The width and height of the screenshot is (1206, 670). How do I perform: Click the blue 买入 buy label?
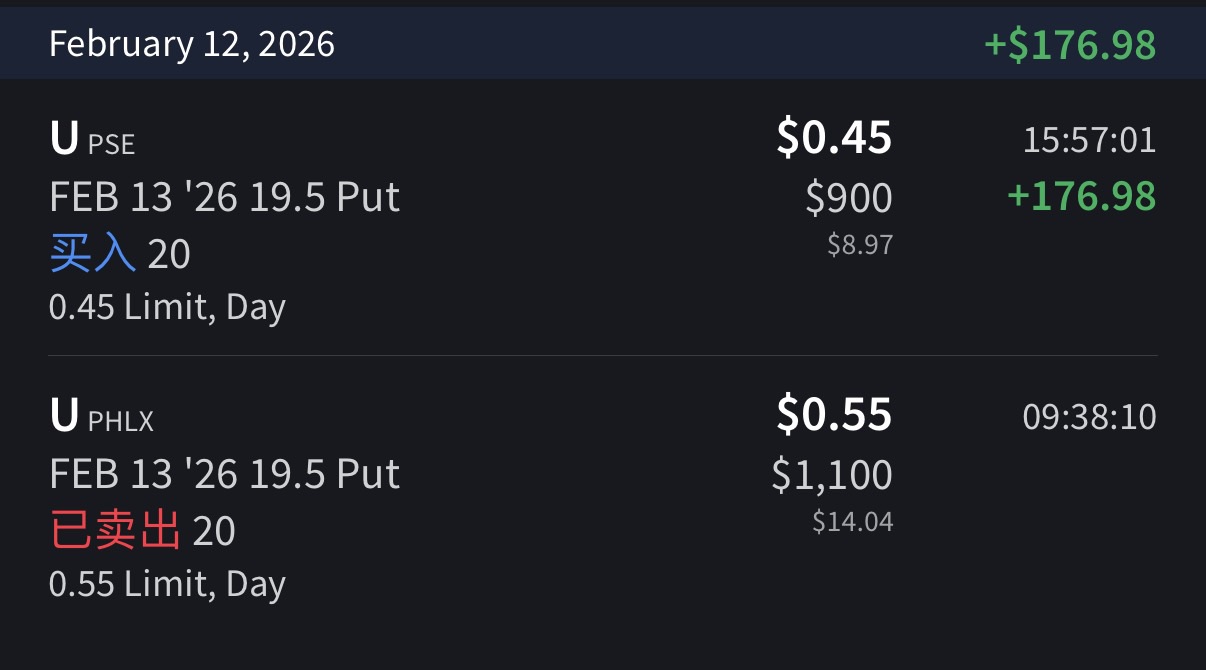(x=92, y=254)
